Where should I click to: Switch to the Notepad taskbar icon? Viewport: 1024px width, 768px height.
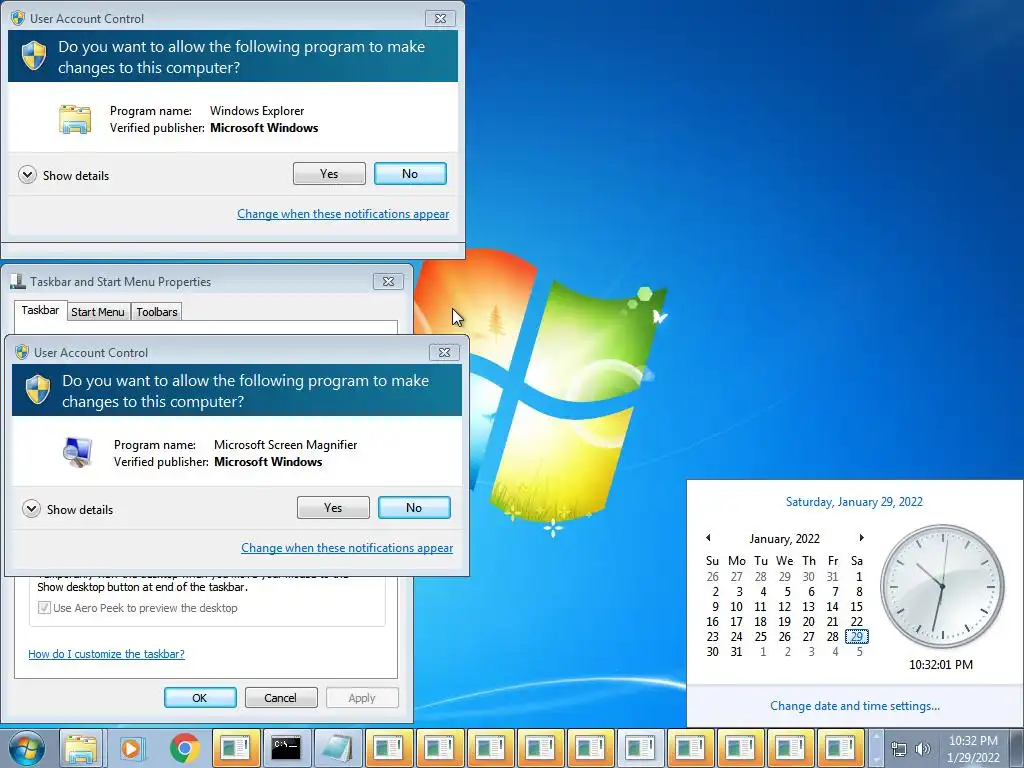[337, 748]
